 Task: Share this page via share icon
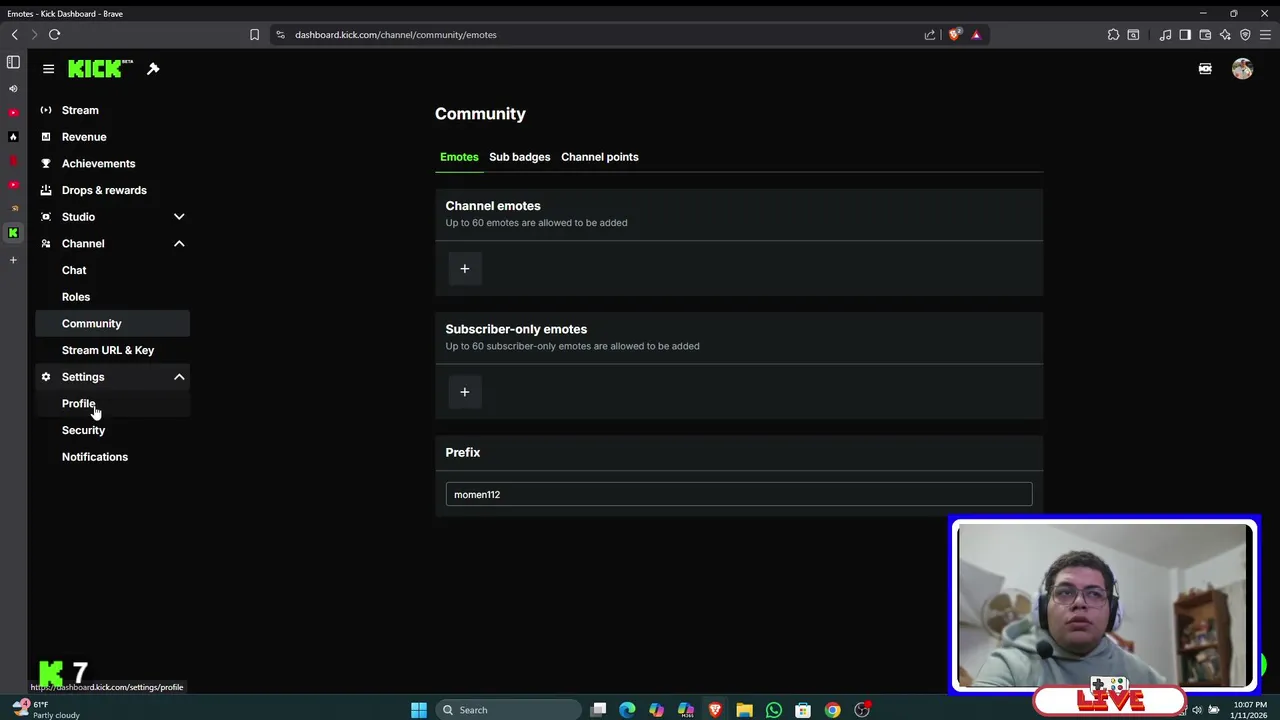click(x=930, y=34)
